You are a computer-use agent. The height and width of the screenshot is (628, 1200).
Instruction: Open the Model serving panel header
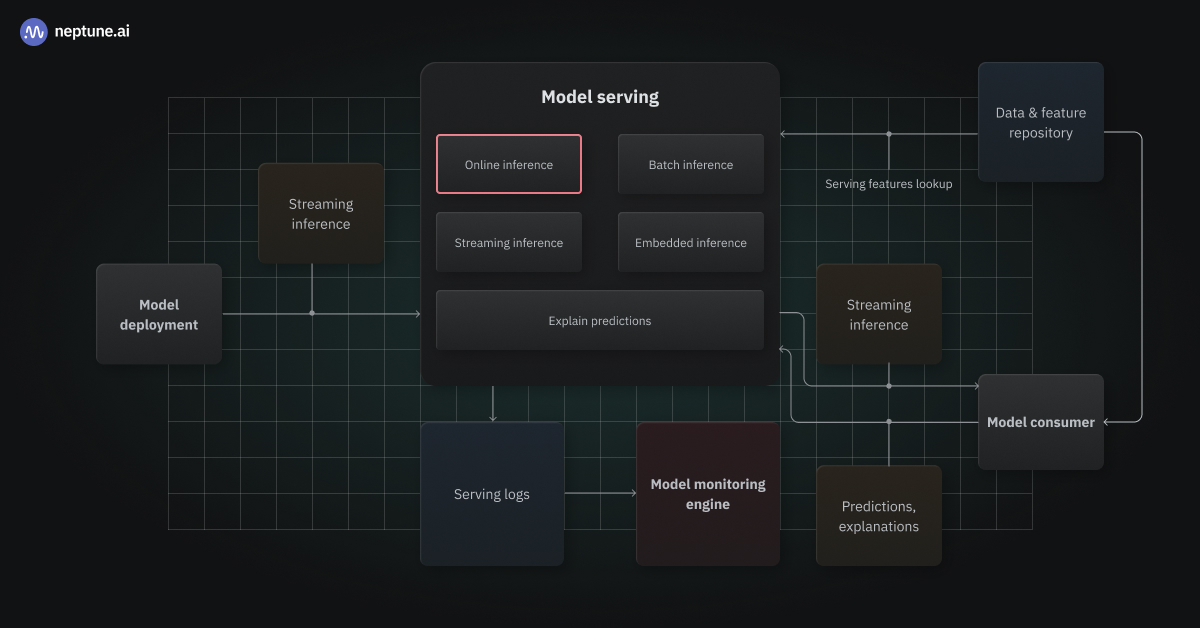599,96
